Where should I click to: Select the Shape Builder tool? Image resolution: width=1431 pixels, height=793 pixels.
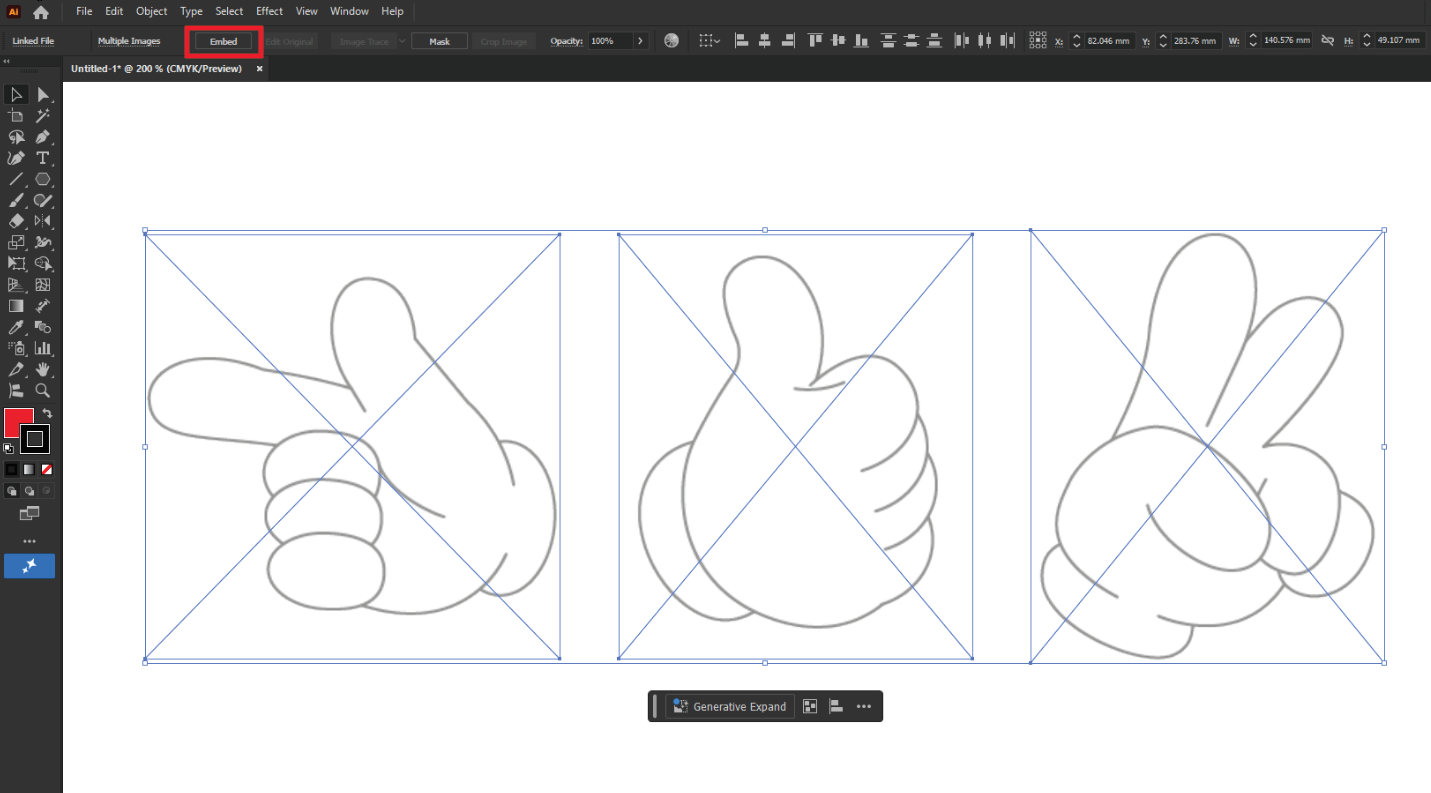pyautogui.click(x=43, y=264)
